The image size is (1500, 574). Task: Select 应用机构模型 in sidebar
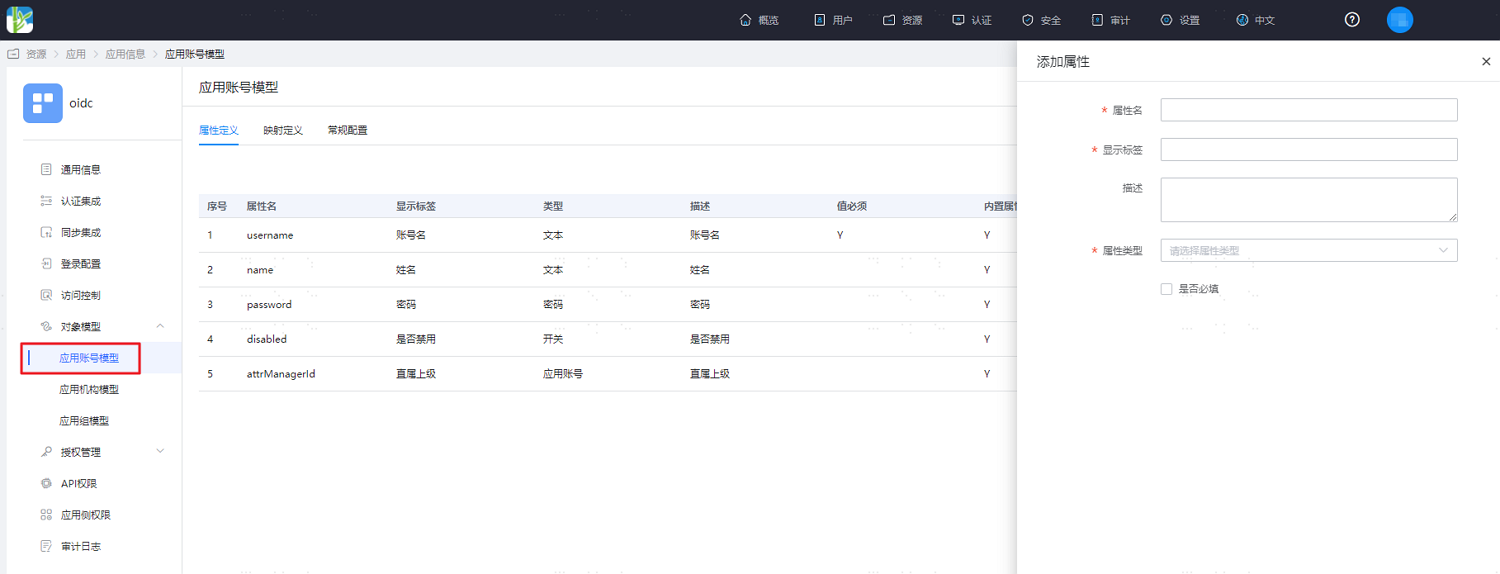click(89, 390)
